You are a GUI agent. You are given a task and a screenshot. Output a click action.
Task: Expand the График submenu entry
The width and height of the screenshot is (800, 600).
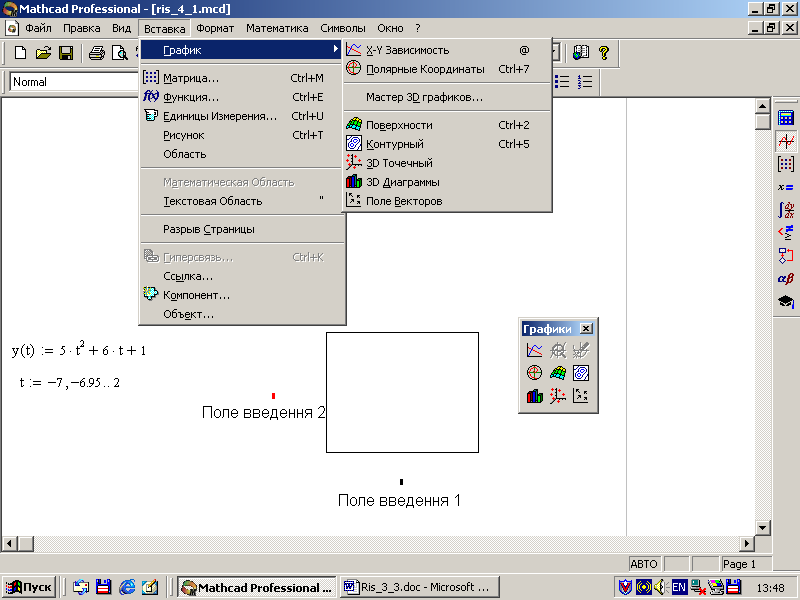(x=242, y=50)
